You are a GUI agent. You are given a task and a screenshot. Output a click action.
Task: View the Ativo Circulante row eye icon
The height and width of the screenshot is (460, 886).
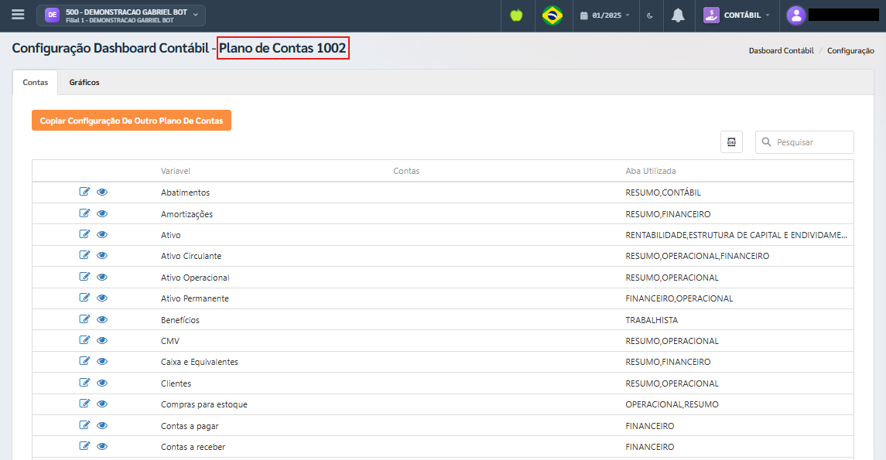click(x=102, y=255)
